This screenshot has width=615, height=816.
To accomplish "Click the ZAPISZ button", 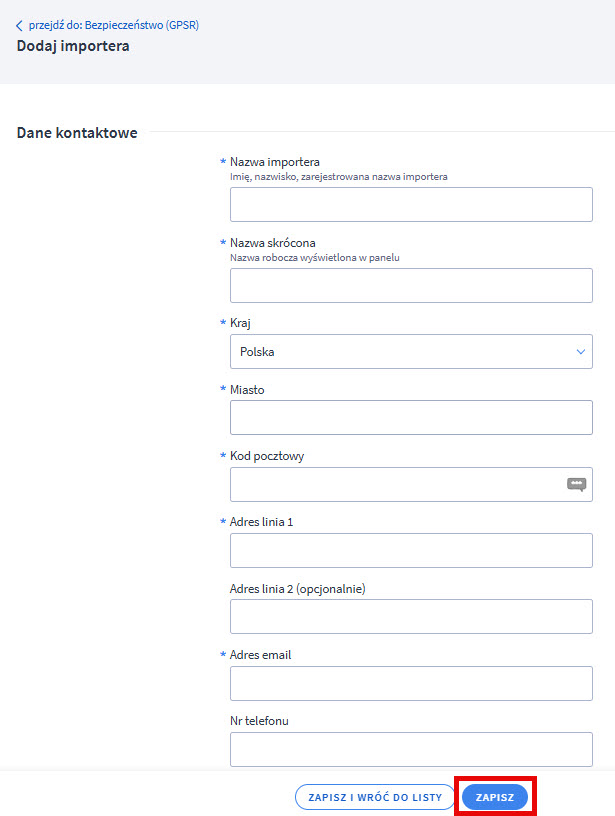I will coord(495,797).
